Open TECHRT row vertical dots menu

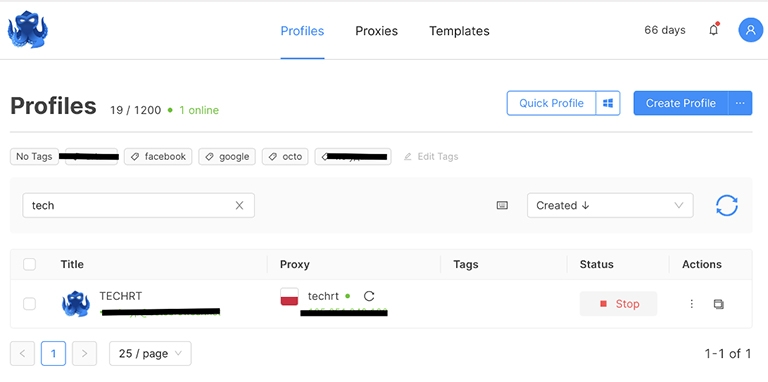tap(692, 304)
